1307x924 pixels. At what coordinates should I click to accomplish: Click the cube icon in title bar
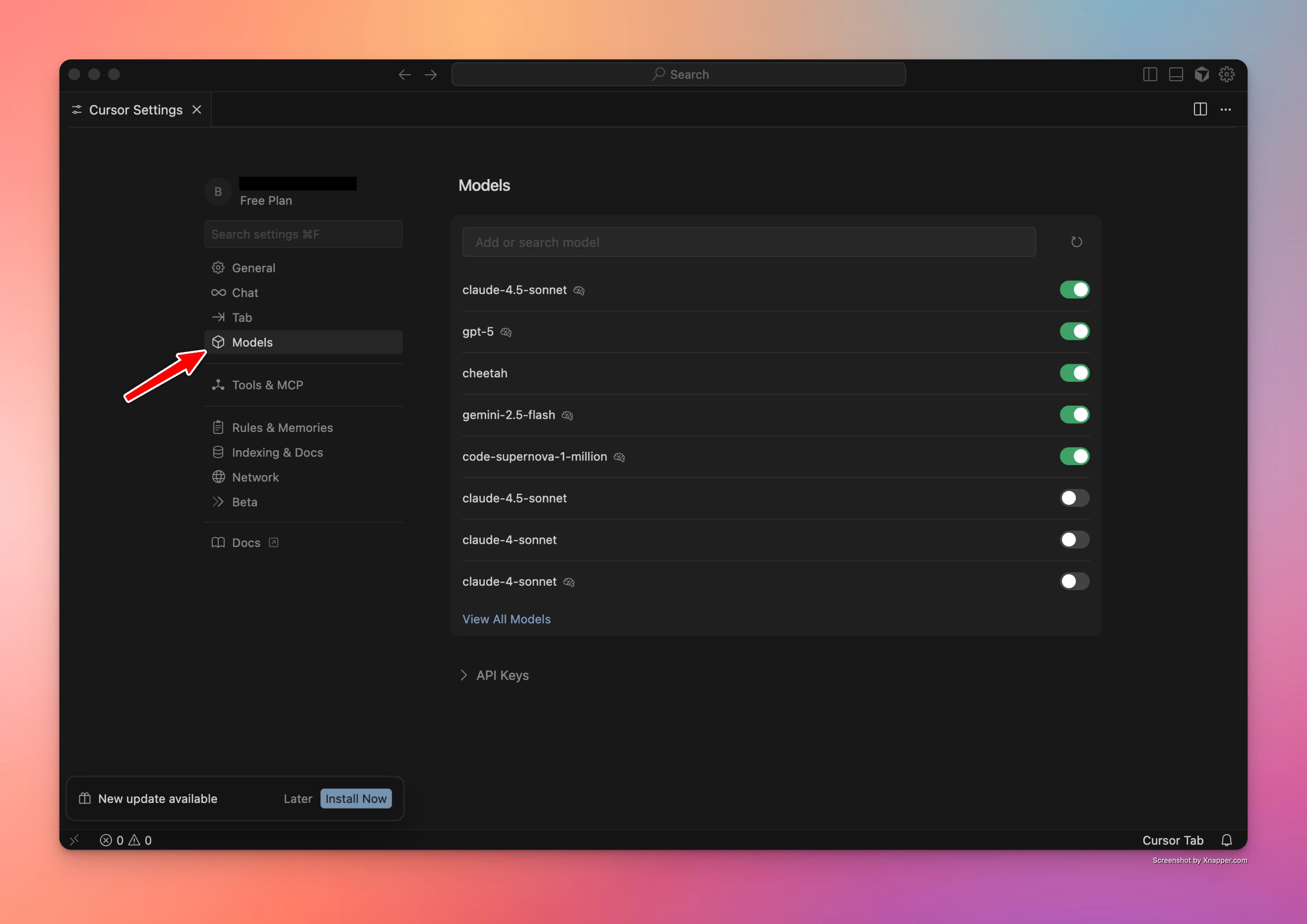click(x=1202, y=74)
